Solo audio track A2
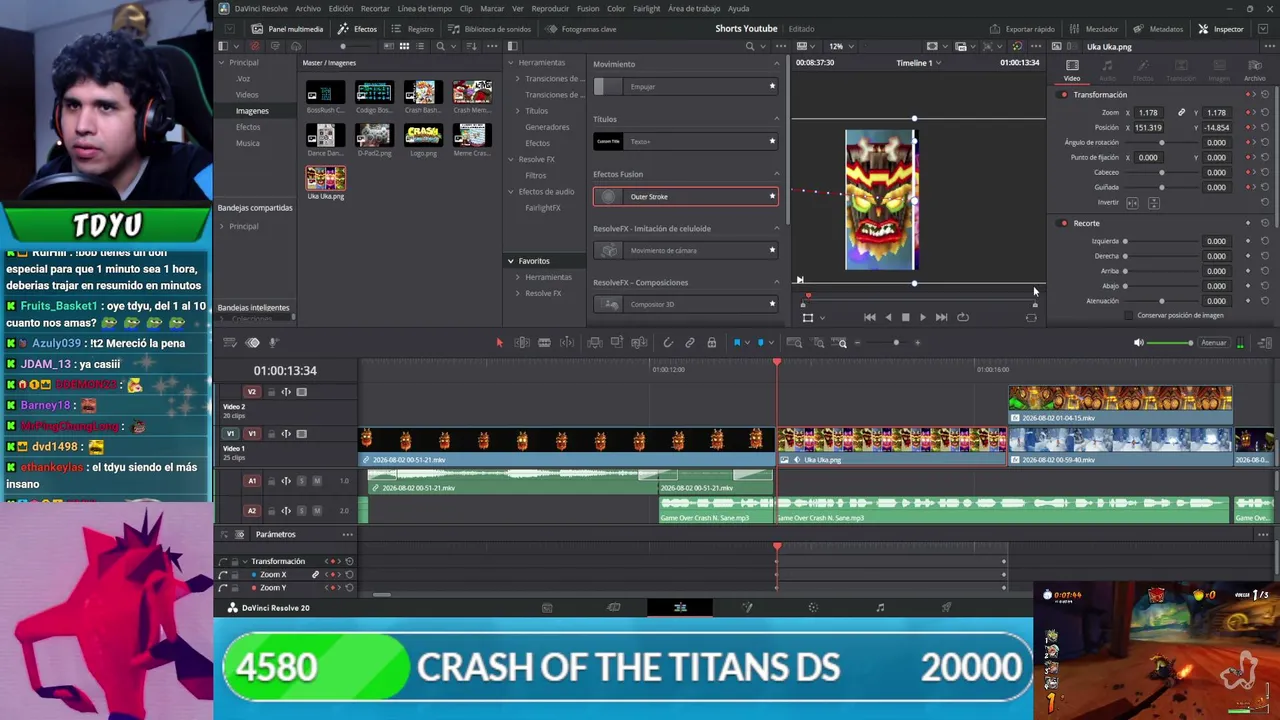Viewport: 1280px width, 720px height. tap(301, 510)
